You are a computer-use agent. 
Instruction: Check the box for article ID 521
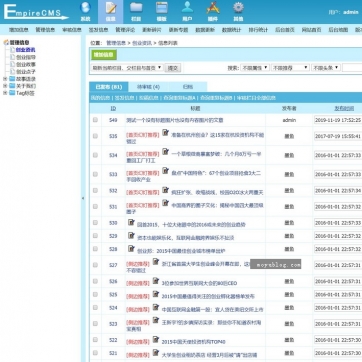tap(95, 353)
